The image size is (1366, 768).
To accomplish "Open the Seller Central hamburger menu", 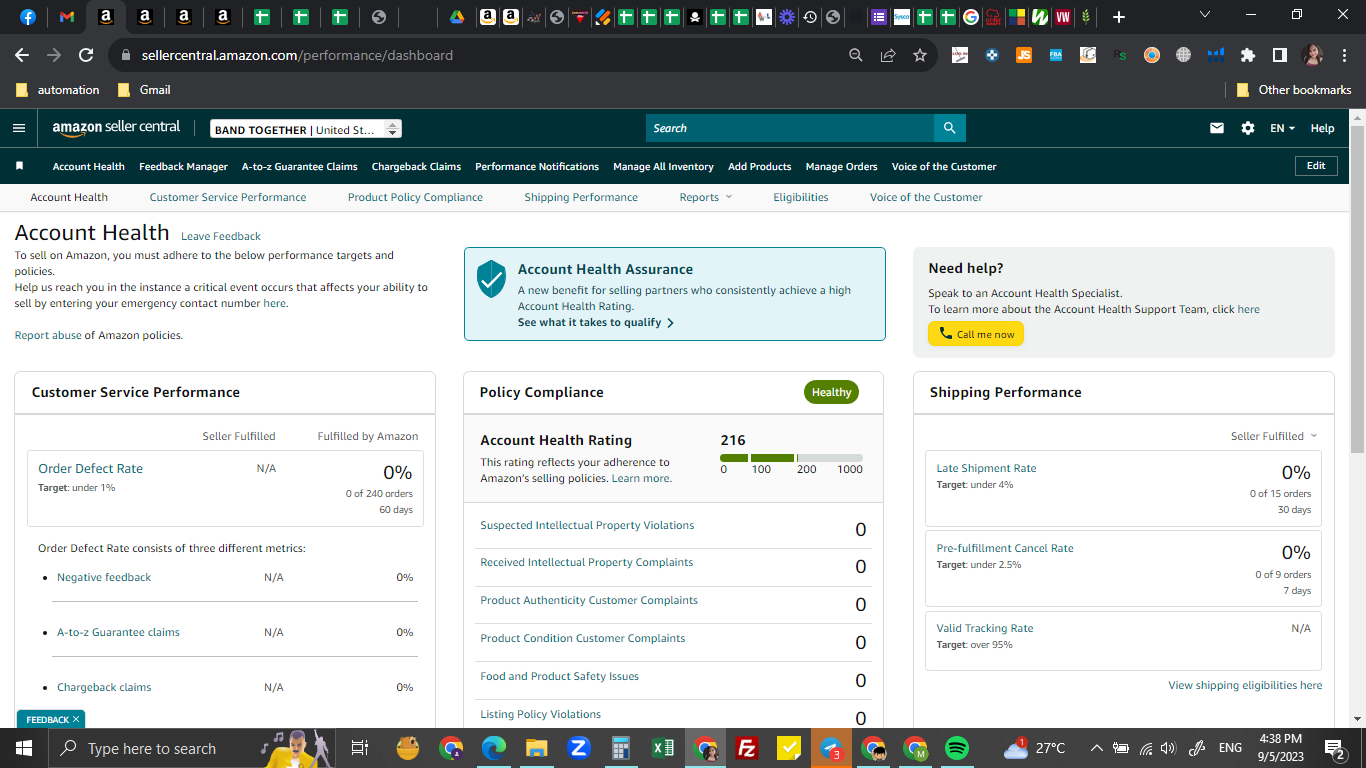I will point(19,128).
